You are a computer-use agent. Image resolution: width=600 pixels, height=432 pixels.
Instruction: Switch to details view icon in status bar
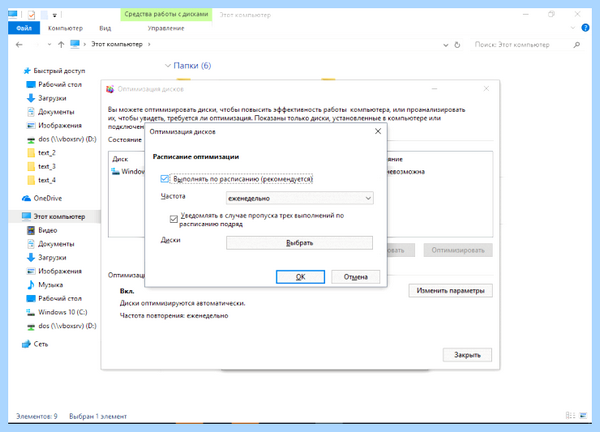tap(570, 415)
